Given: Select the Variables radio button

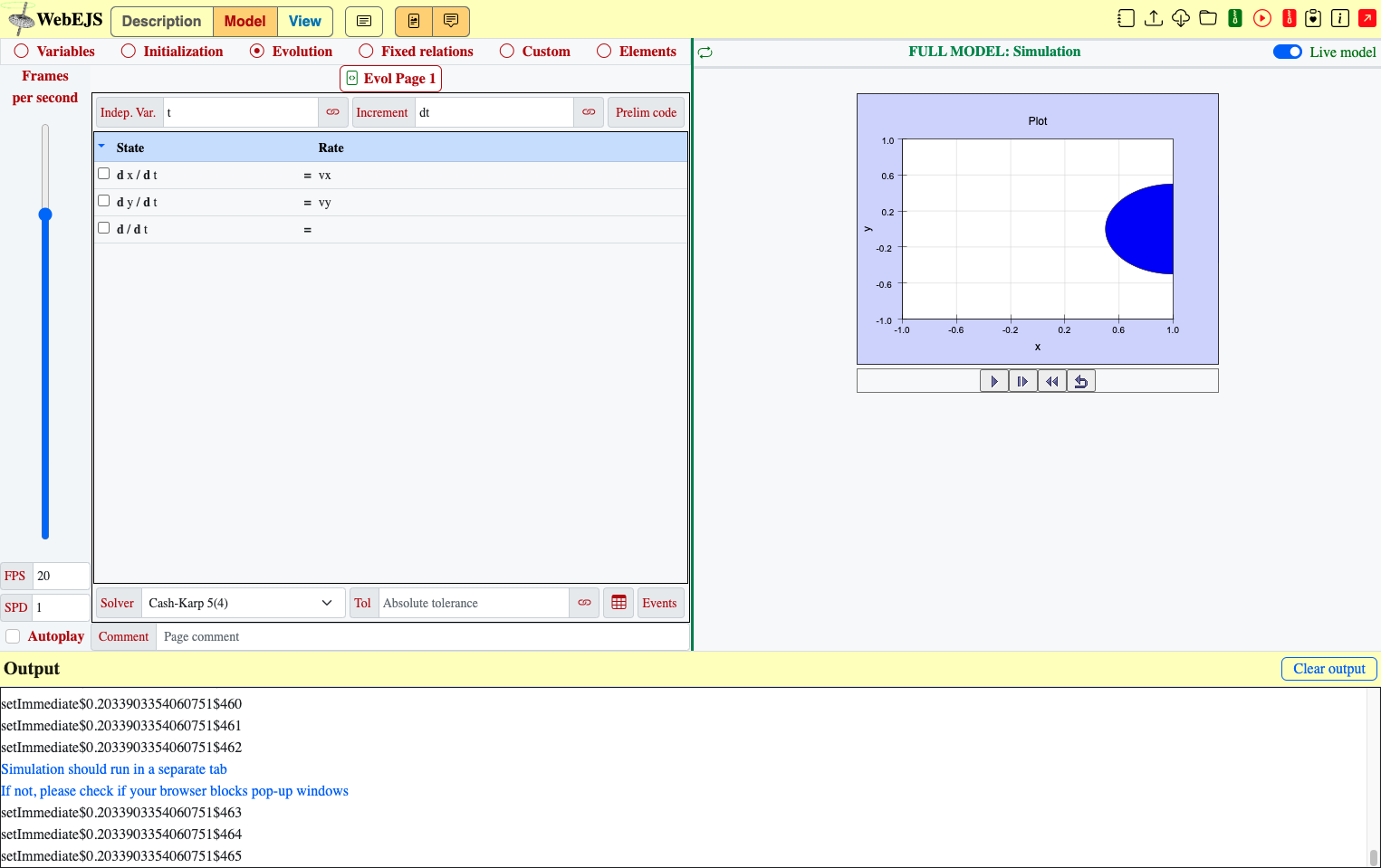Looking at the screenshot, I should (22, 52).
